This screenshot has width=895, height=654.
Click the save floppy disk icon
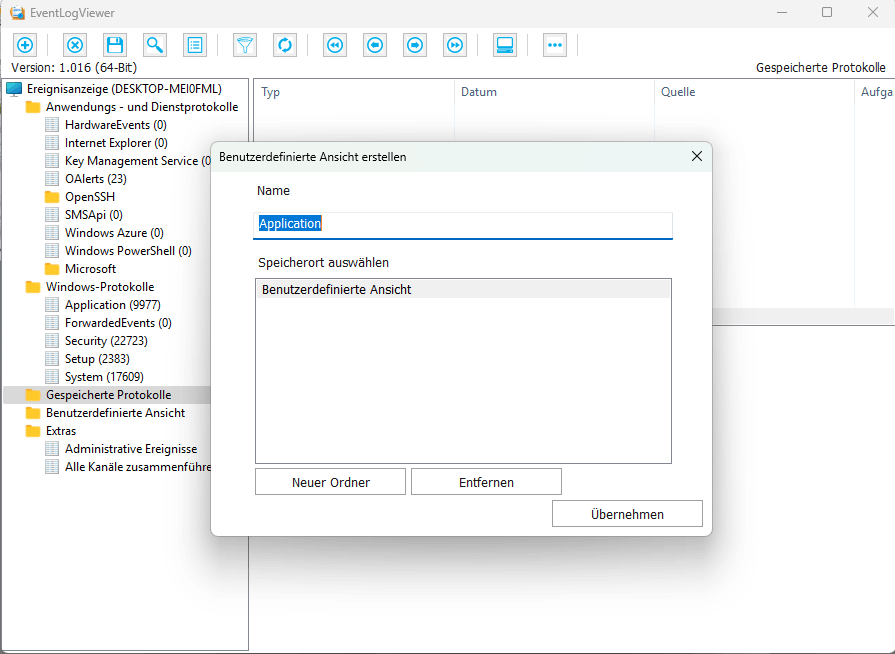coord(115,45)
